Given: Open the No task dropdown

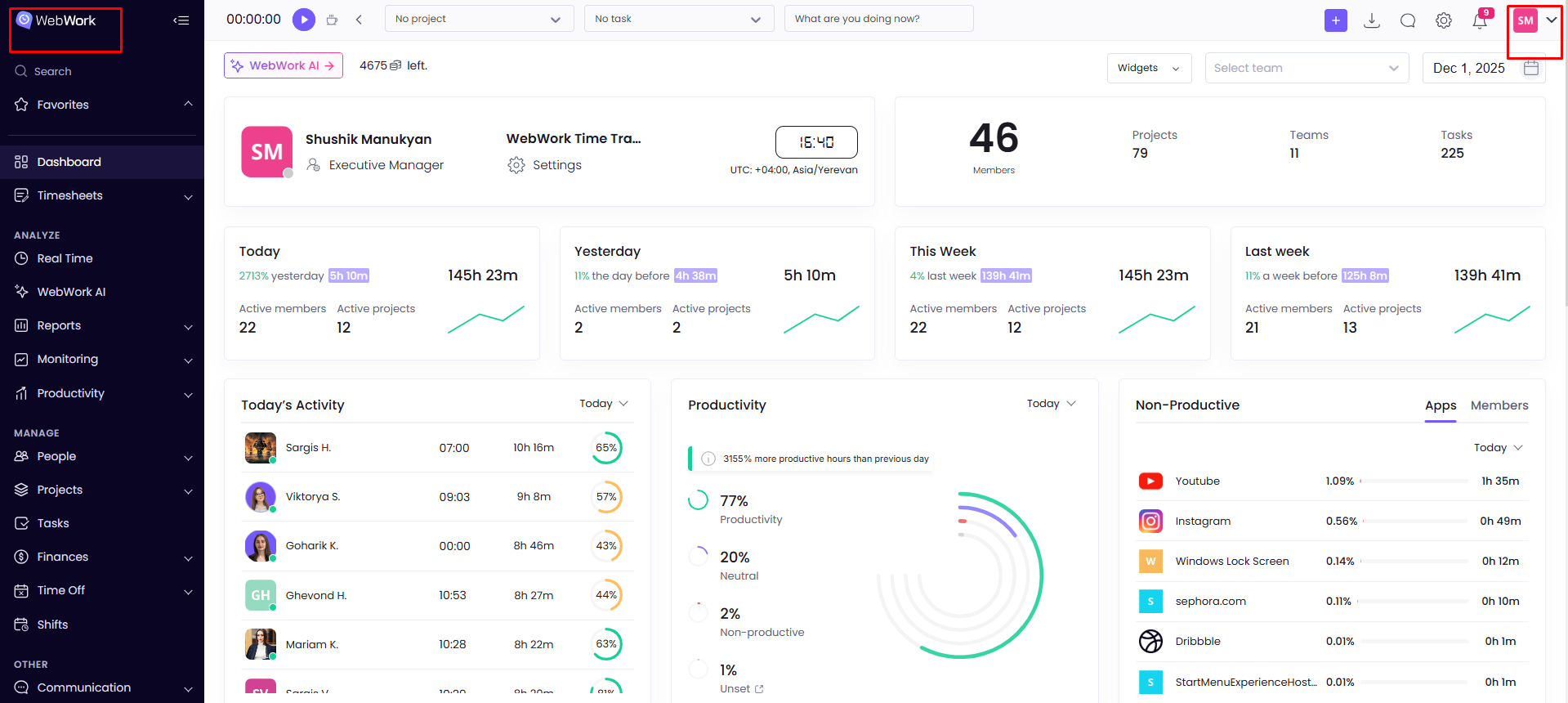Looking at the screenshot, I should (678, 19).
